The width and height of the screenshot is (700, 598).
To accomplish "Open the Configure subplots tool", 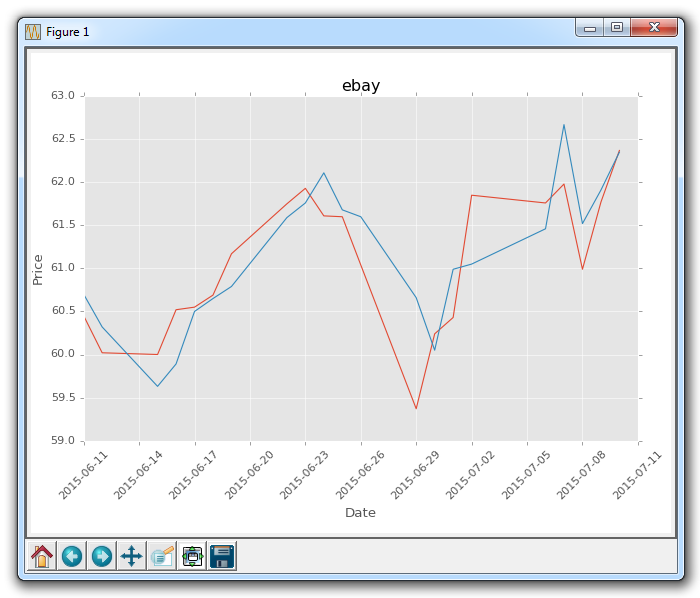I will click(x=192, y=556).
